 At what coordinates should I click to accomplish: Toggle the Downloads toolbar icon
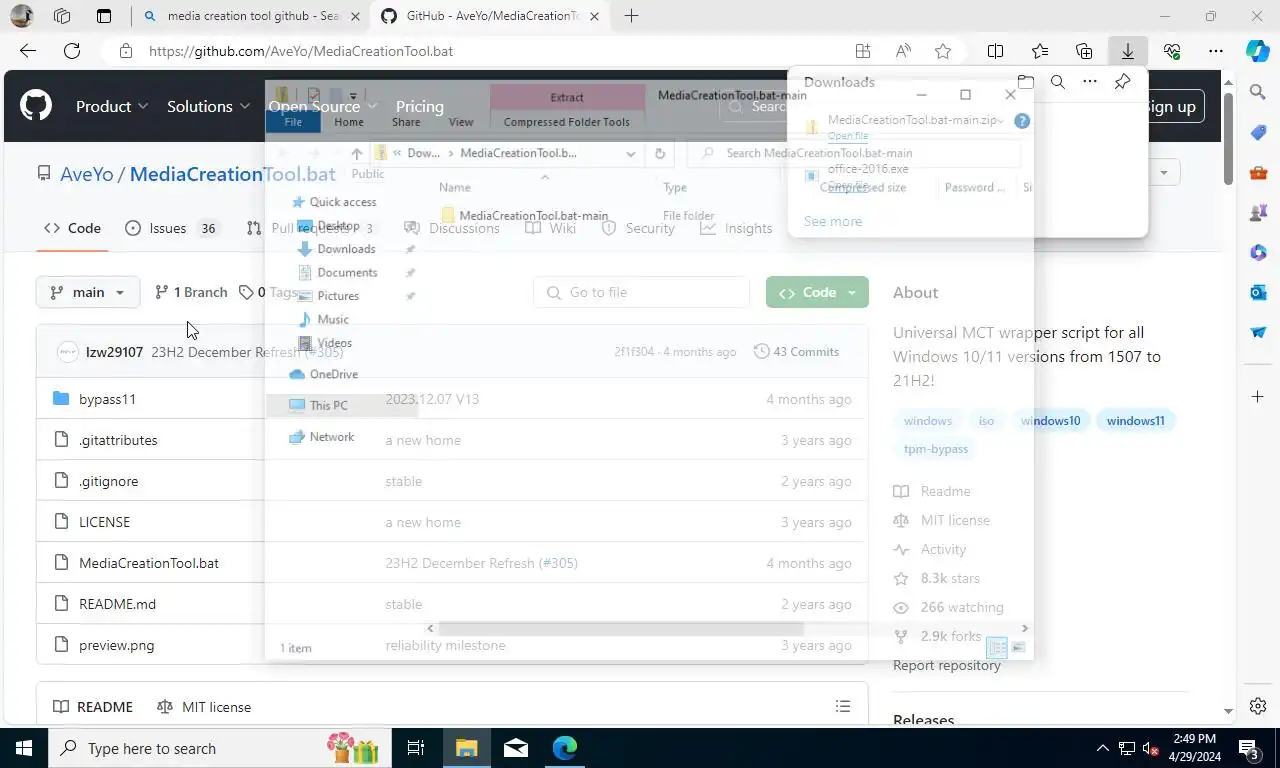point(1127,51)
